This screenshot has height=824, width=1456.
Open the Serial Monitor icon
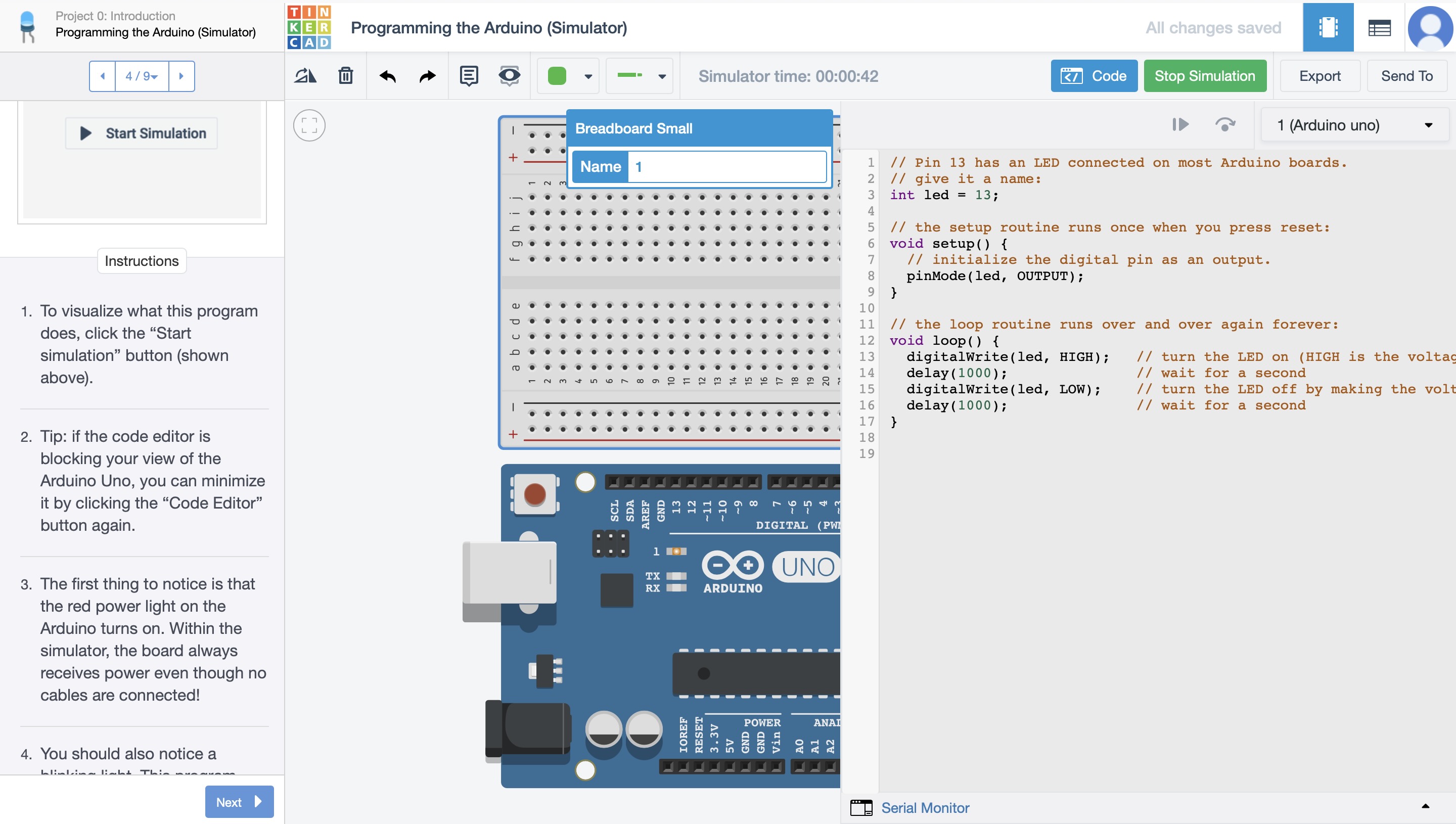coord(861,808)
